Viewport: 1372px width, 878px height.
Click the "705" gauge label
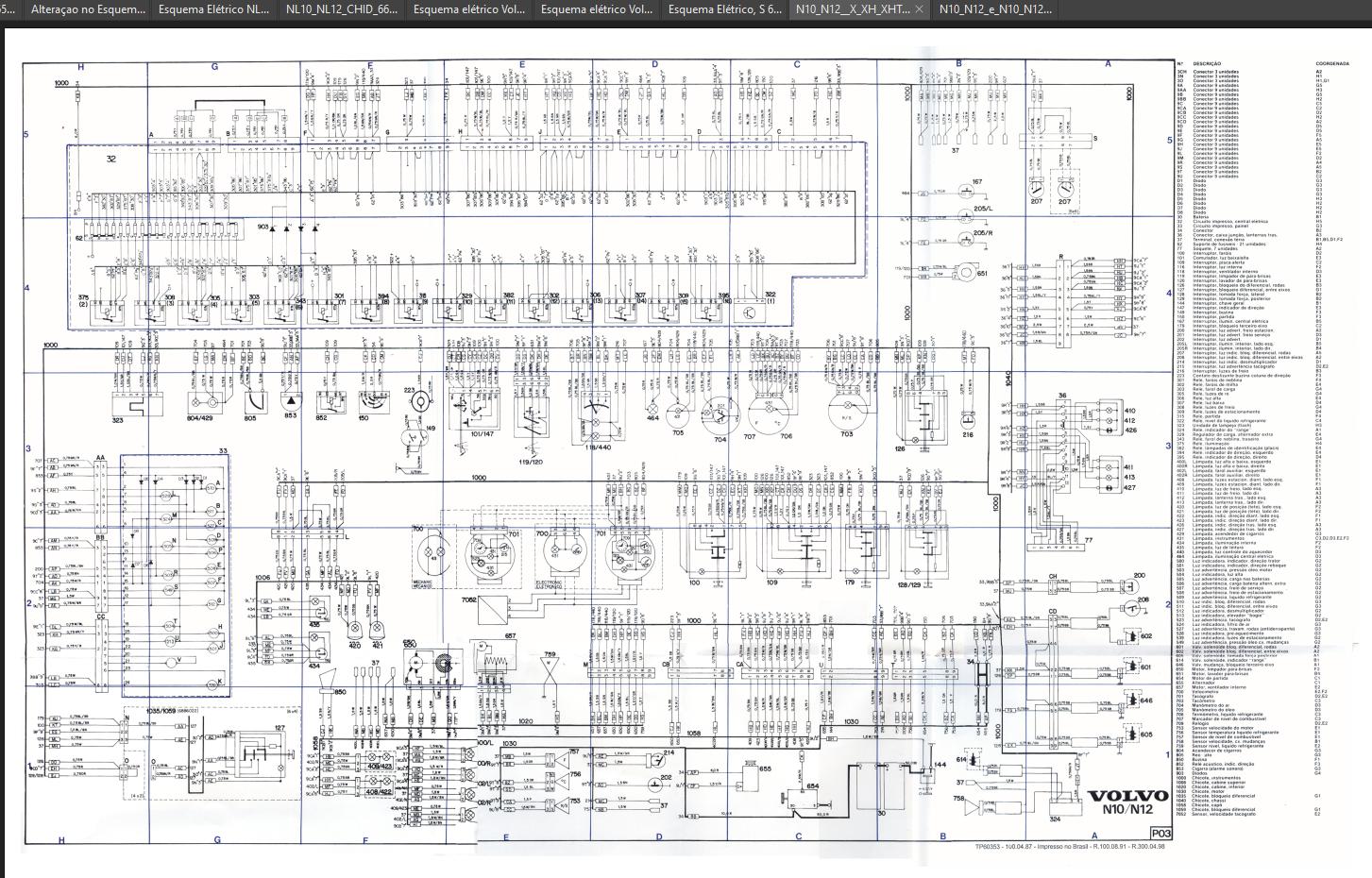point(678,431)
